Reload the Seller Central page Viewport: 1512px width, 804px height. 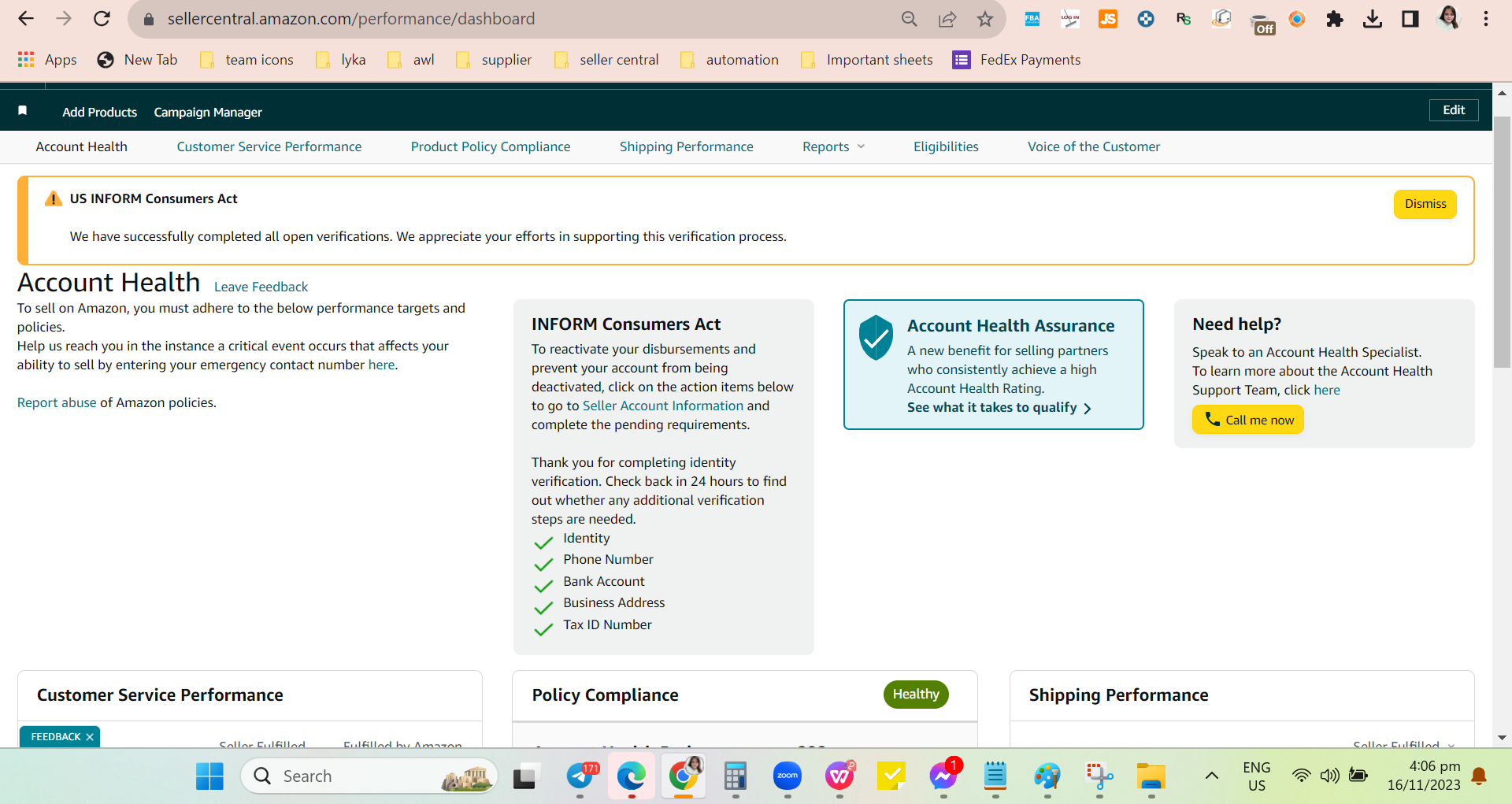click(102, 19)
